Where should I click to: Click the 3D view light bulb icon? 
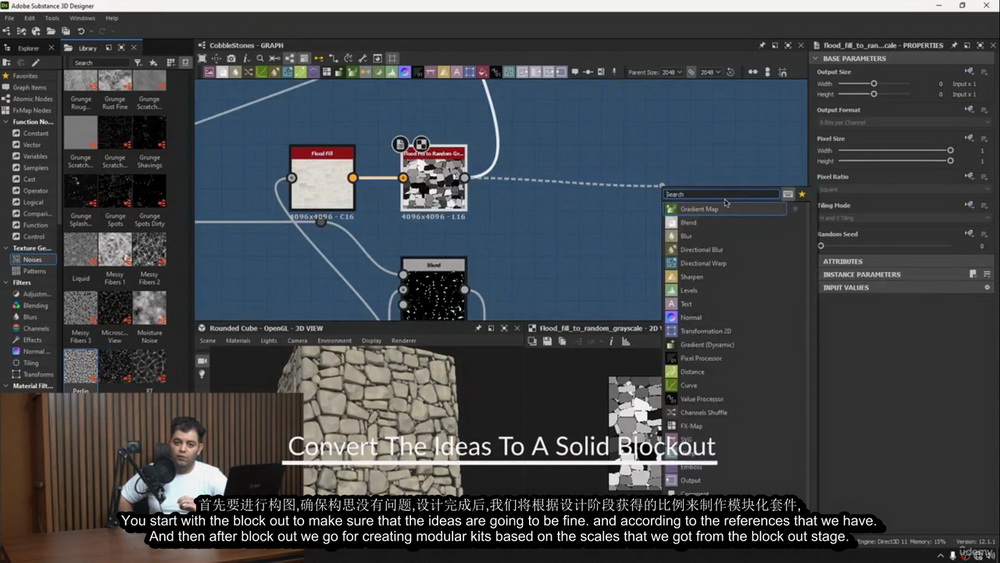pos(202,374)
